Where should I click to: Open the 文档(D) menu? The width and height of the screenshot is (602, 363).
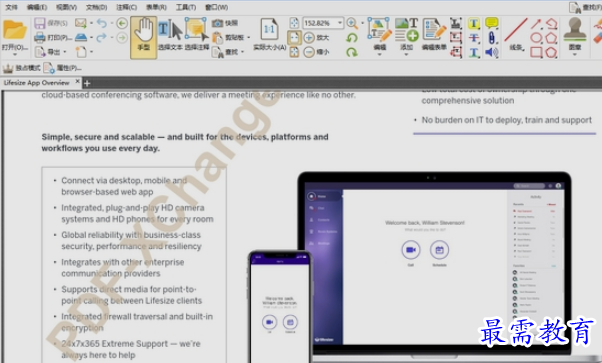(96, 7)
